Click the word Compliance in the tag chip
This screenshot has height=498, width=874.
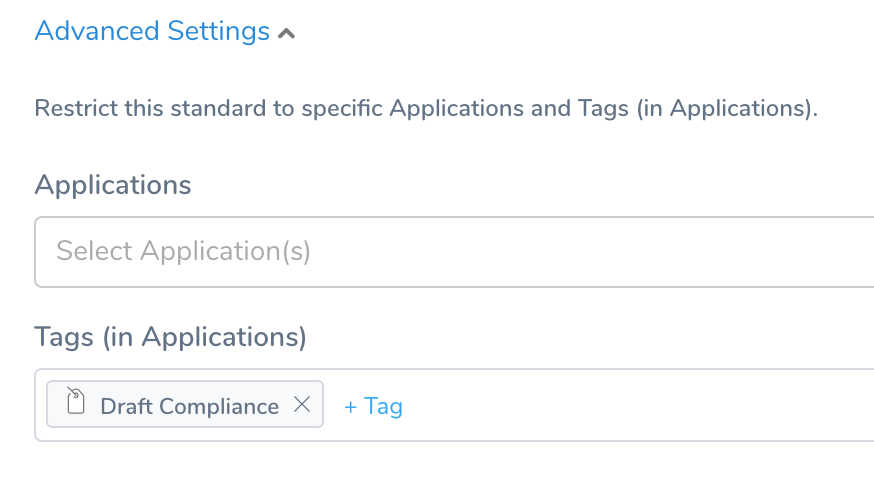click(219, 407)
